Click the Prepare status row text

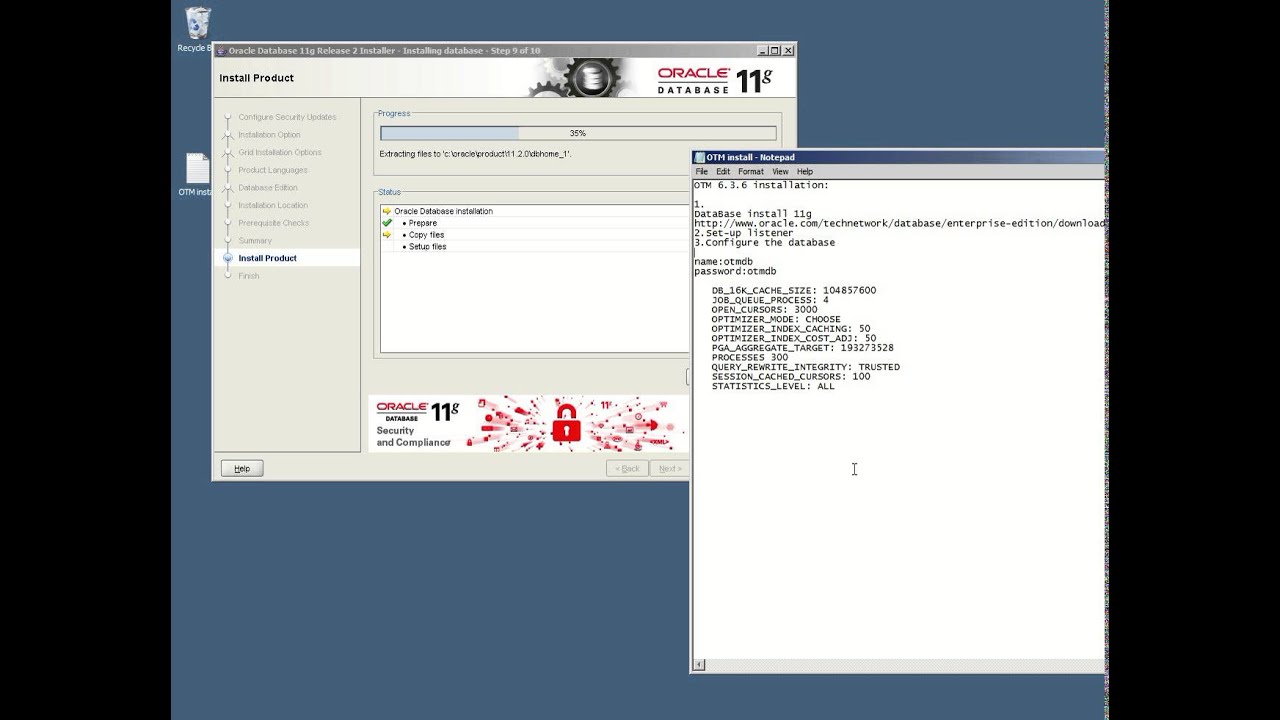coord(422,223)
